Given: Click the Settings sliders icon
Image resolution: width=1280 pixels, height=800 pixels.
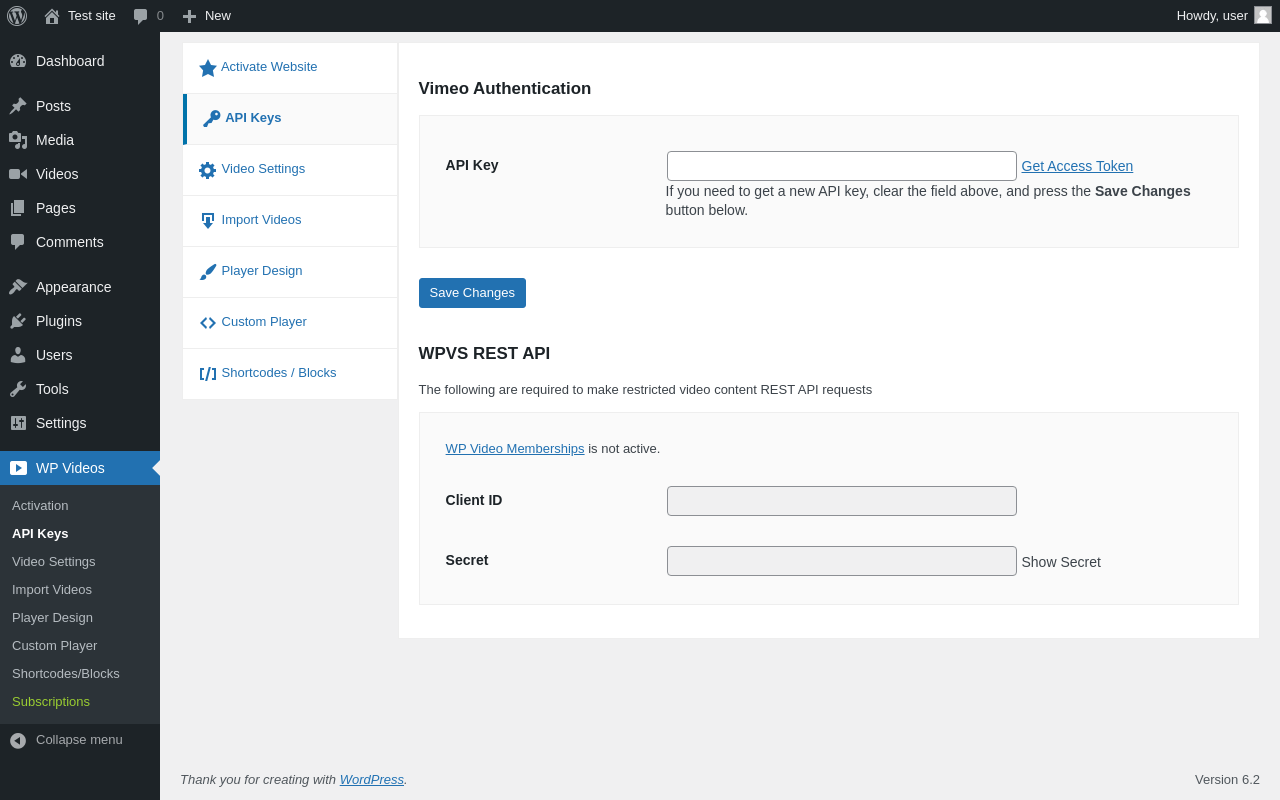Looking at the screenshot, I should tap(18, 423).
